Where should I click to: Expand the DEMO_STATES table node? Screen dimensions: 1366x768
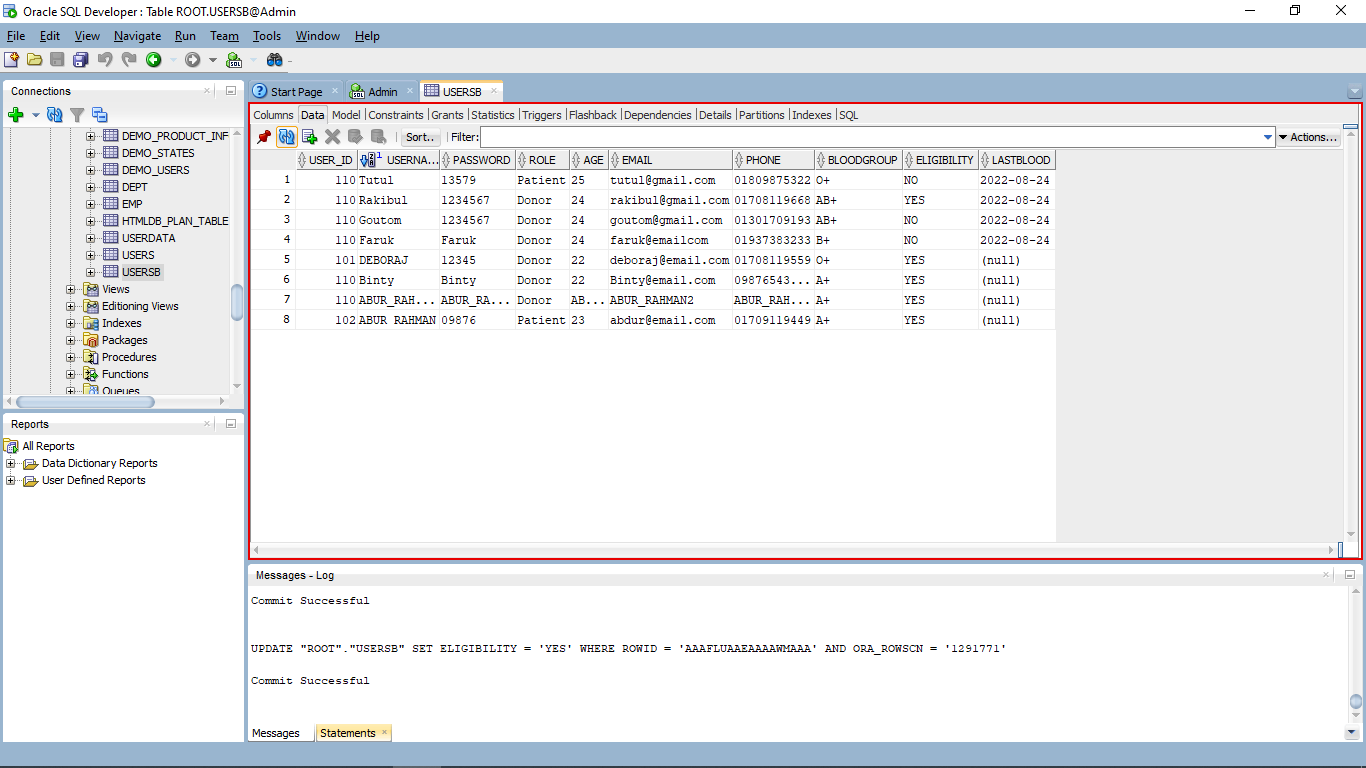[x=91, y=153]
